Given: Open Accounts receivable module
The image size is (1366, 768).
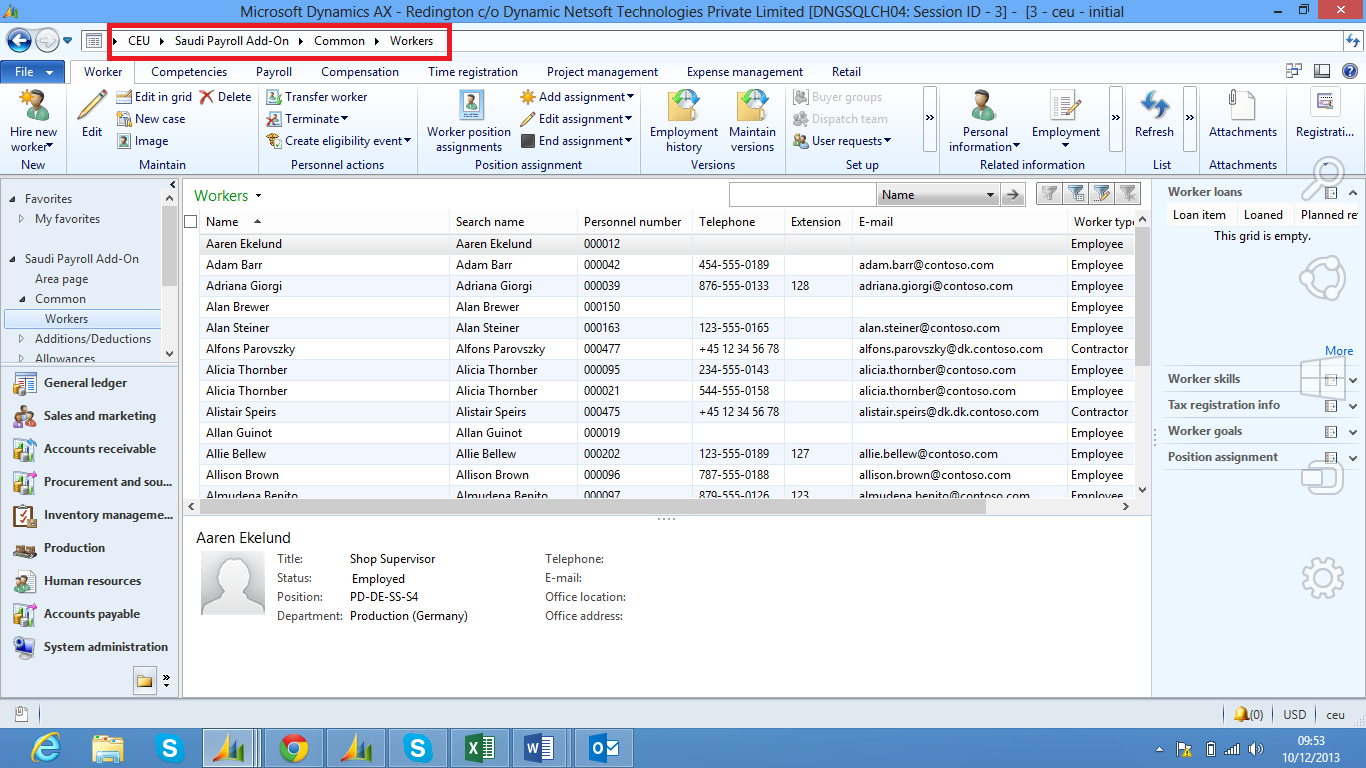Looking at the screenshot, I should [x=87, y=449].
